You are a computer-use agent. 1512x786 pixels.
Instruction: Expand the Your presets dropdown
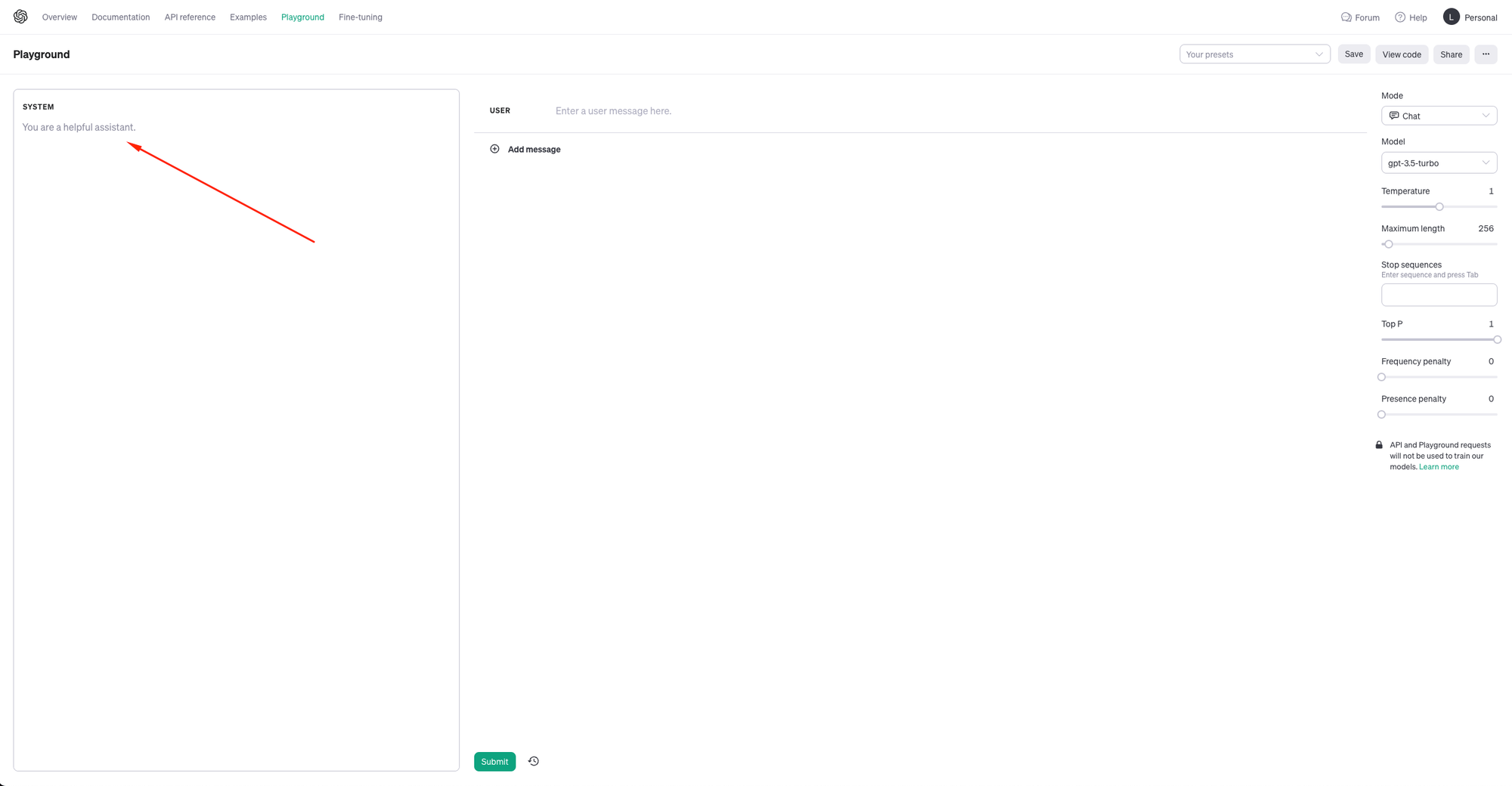tap(1254, 54)
